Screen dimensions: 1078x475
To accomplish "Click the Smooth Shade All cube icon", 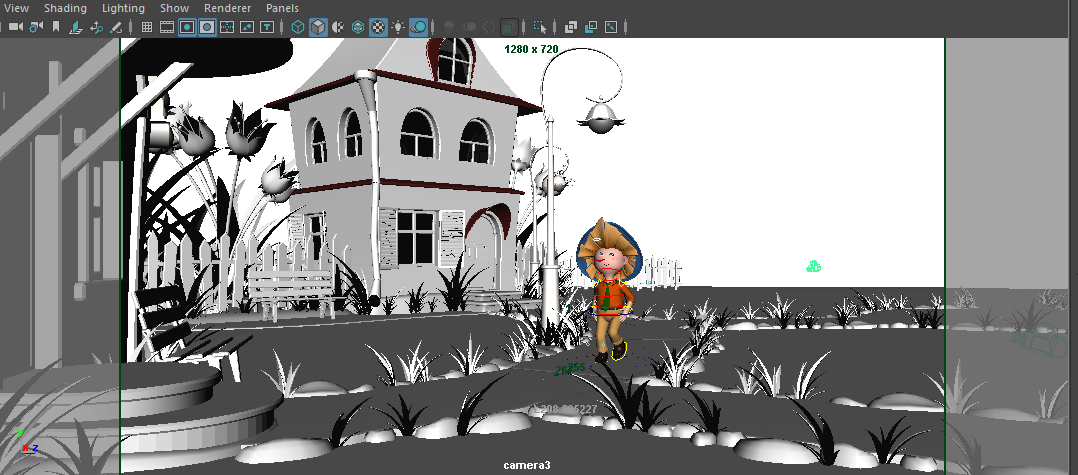I will click(x=318, y=27).
